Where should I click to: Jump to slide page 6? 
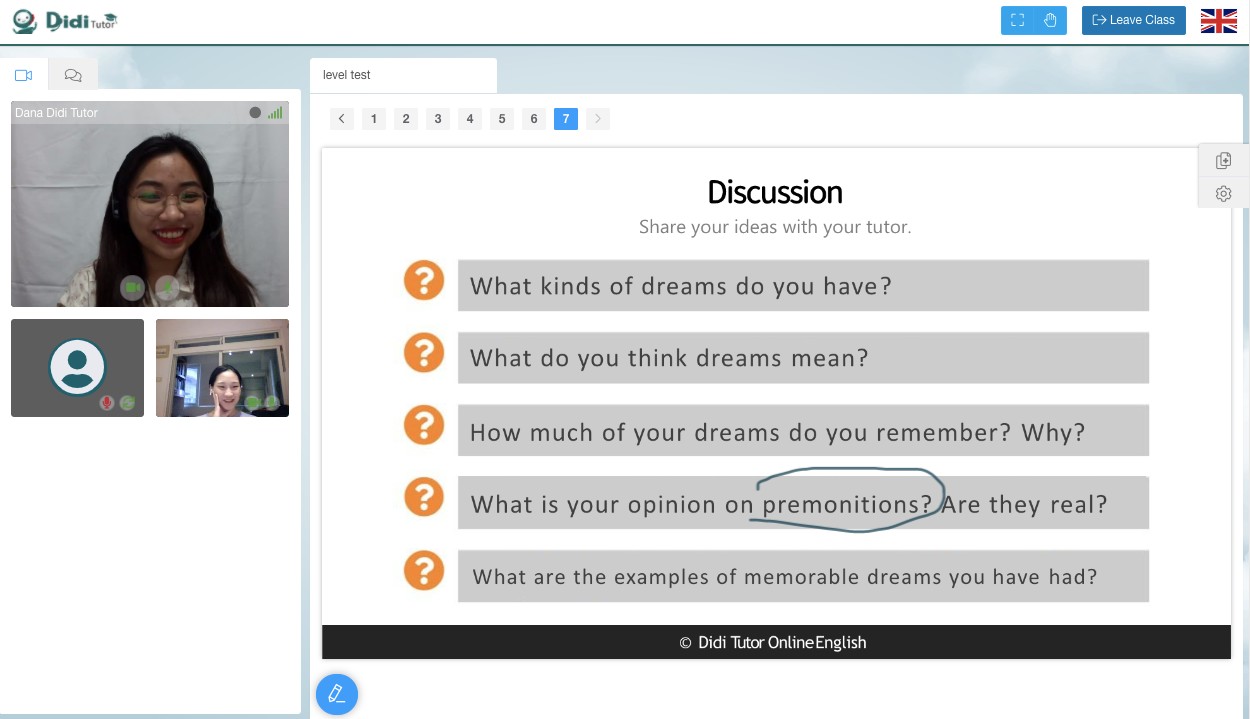click(x=534, y=119)
